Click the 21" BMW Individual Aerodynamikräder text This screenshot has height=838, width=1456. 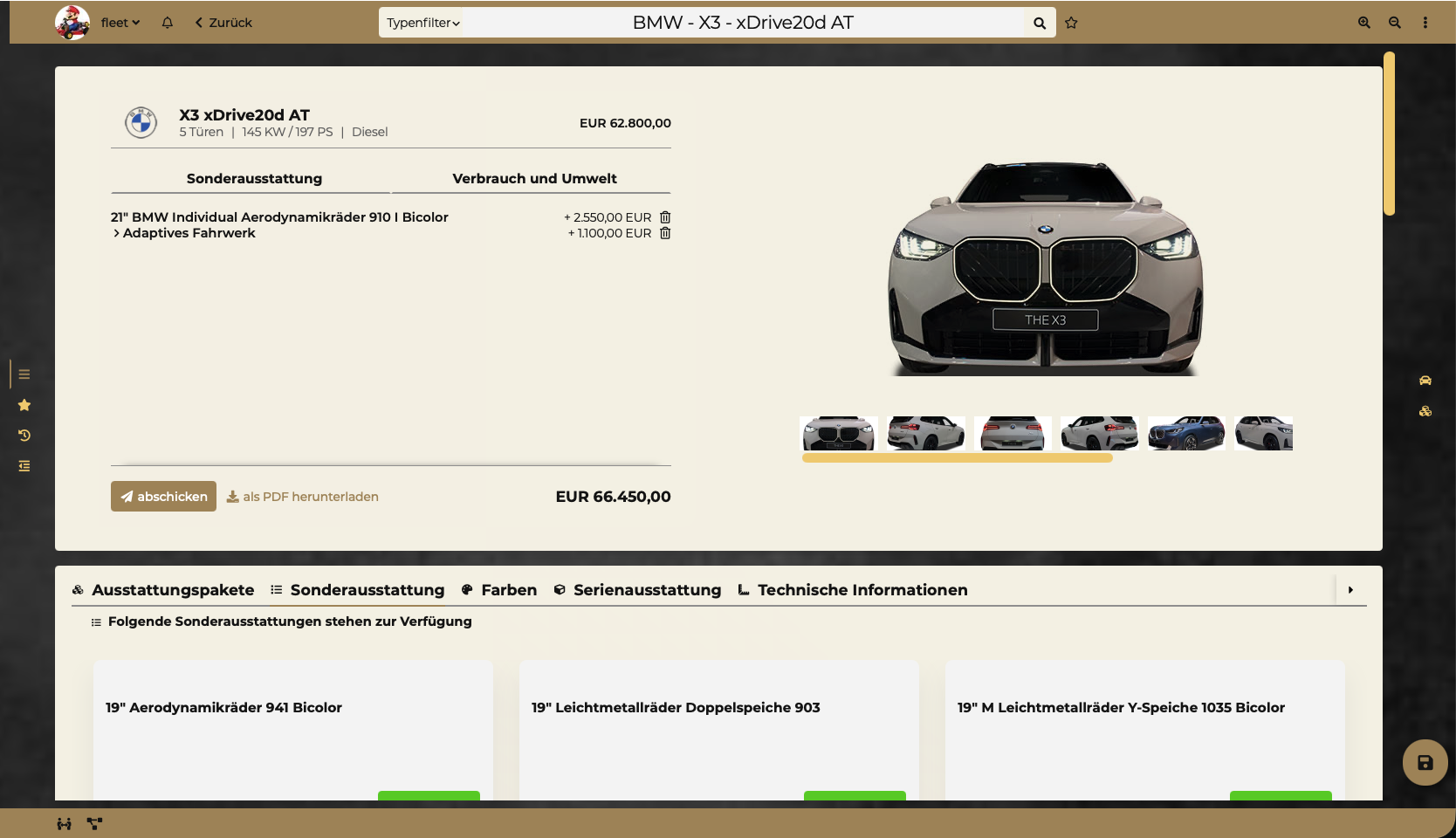click(279, 217)
